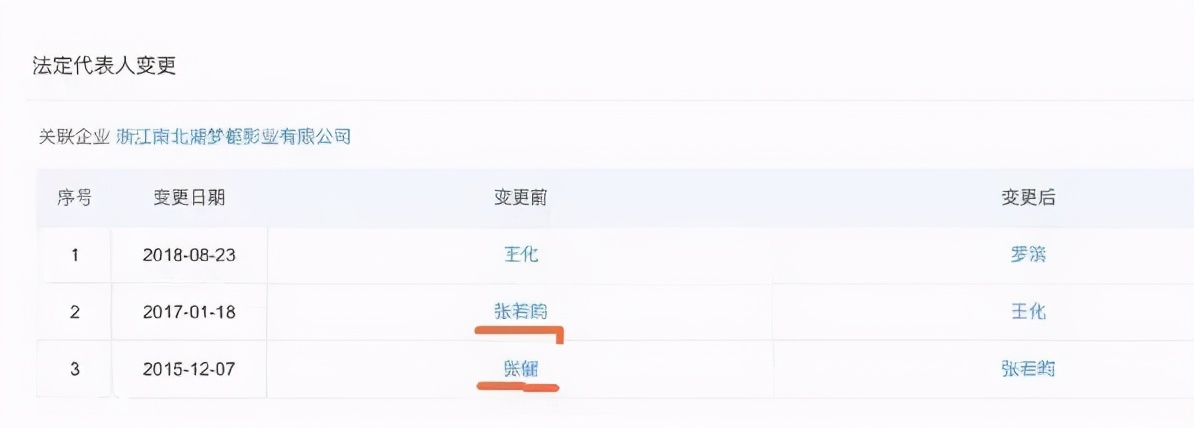Image resolution: width=1194 pixels, height=428 pixels.
Task: Open the 变更前 name in the 2015-12-07 row
Action: (520, 368)
